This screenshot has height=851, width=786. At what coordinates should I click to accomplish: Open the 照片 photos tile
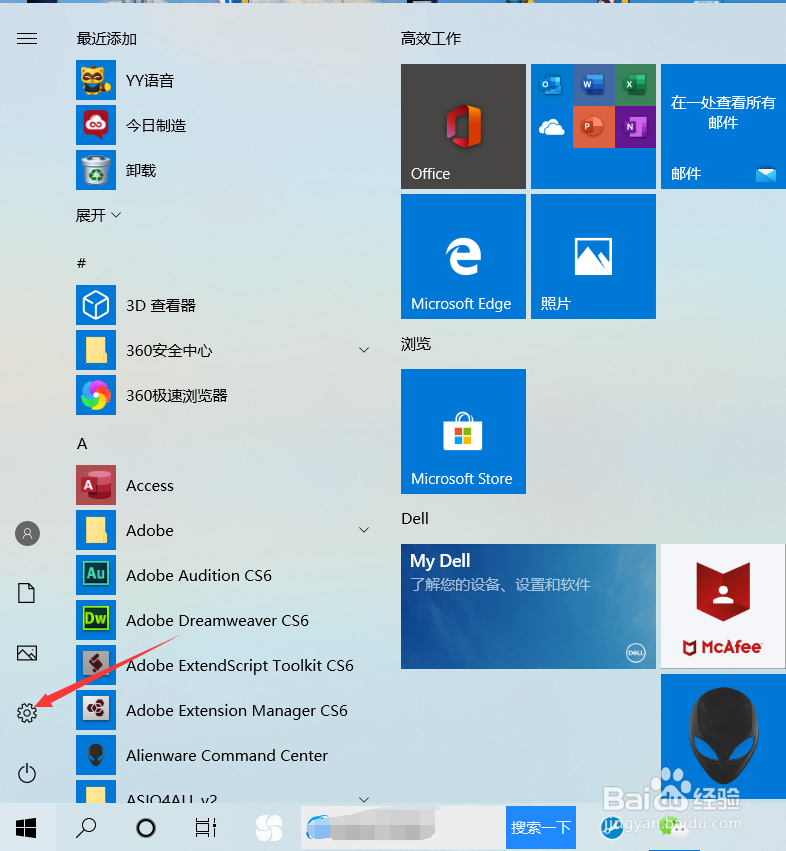pyautogui.click(x=593, y=257)
